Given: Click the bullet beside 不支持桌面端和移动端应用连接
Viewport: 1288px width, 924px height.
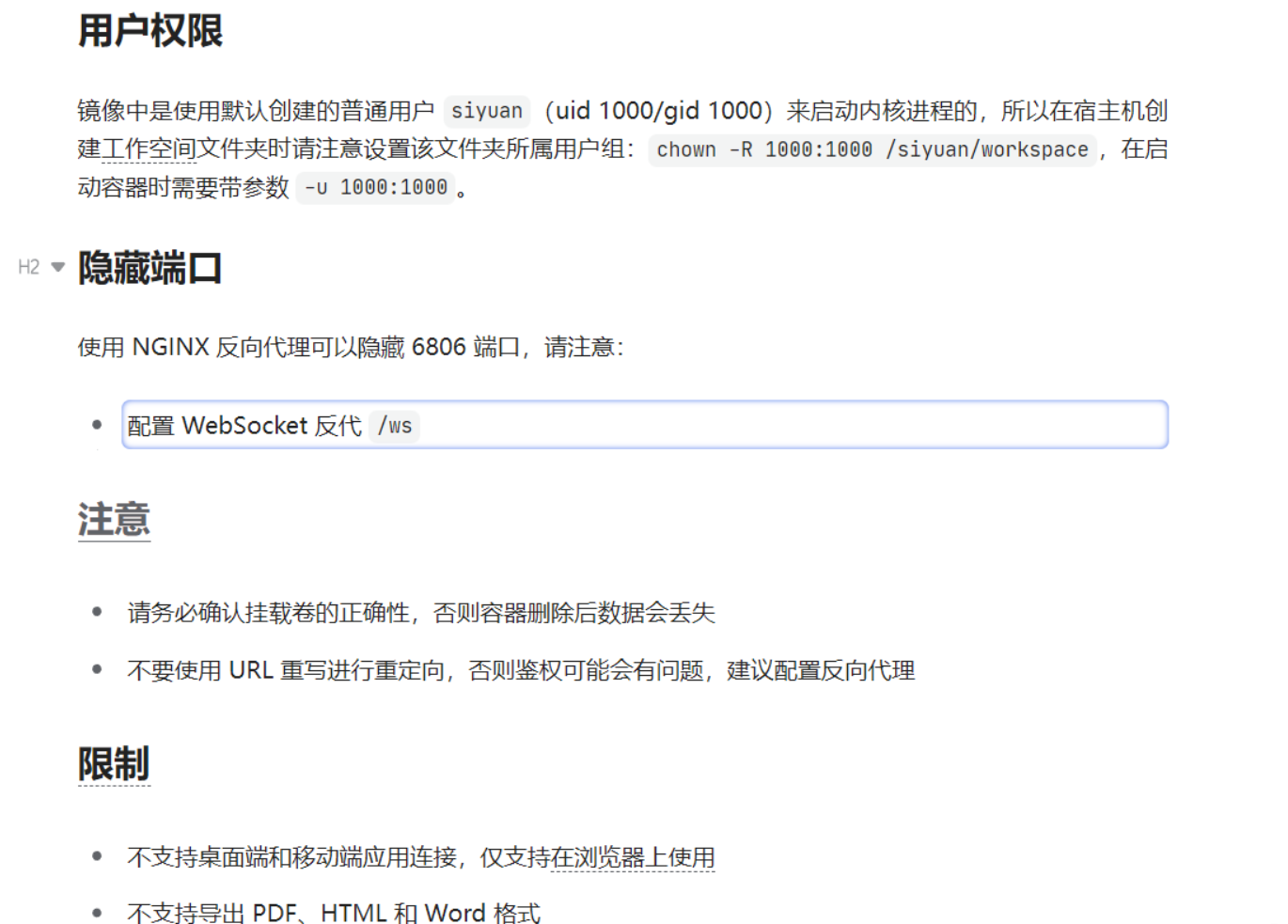Looking at the screenshot, I should point(97,856).
